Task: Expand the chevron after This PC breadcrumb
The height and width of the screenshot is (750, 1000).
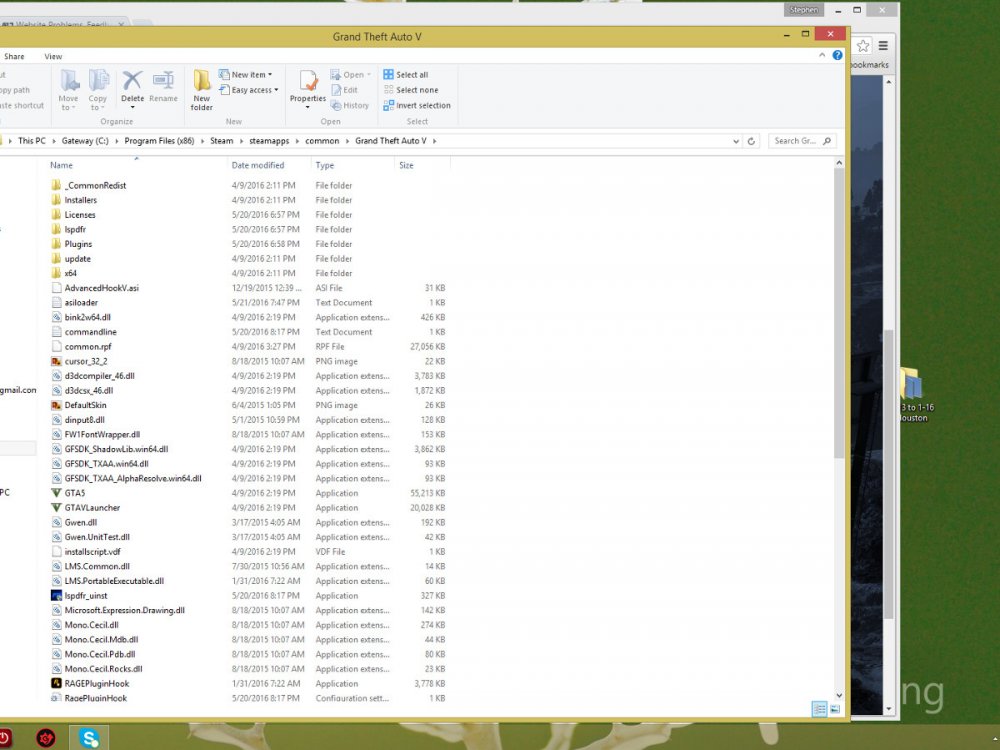Action: (54, 141)
